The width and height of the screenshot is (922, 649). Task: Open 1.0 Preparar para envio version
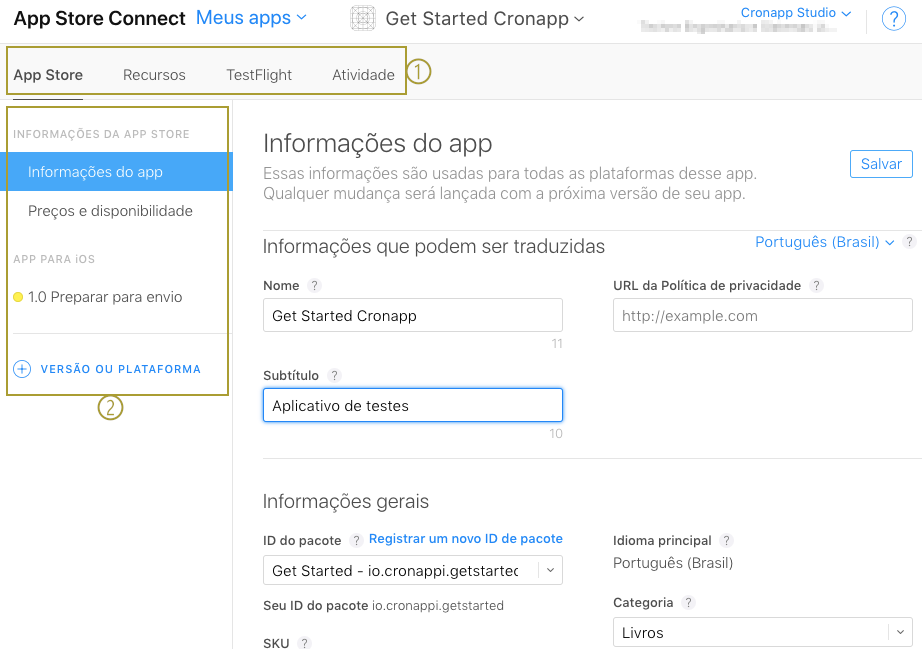pos(105,297)
